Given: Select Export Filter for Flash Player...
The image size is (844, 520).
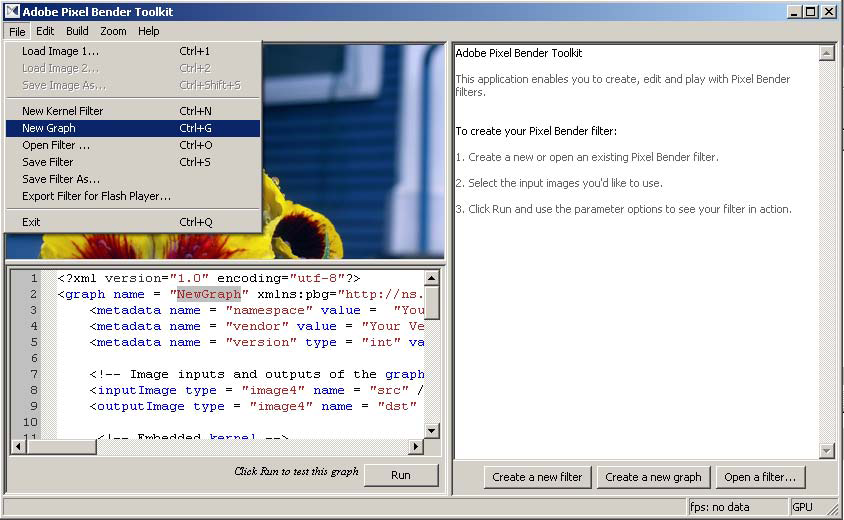Looking at the screenshot, I should coord(133,196).
